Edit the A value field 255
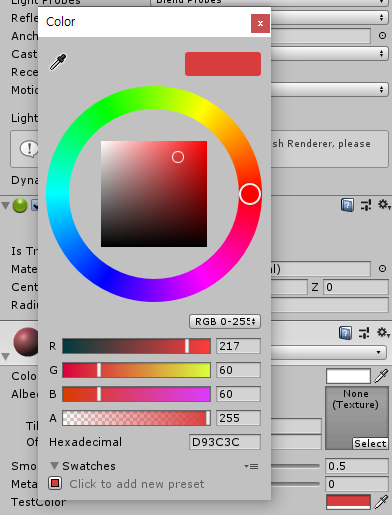392x515 pixels. pyautogui.click(x=238, y=418)
